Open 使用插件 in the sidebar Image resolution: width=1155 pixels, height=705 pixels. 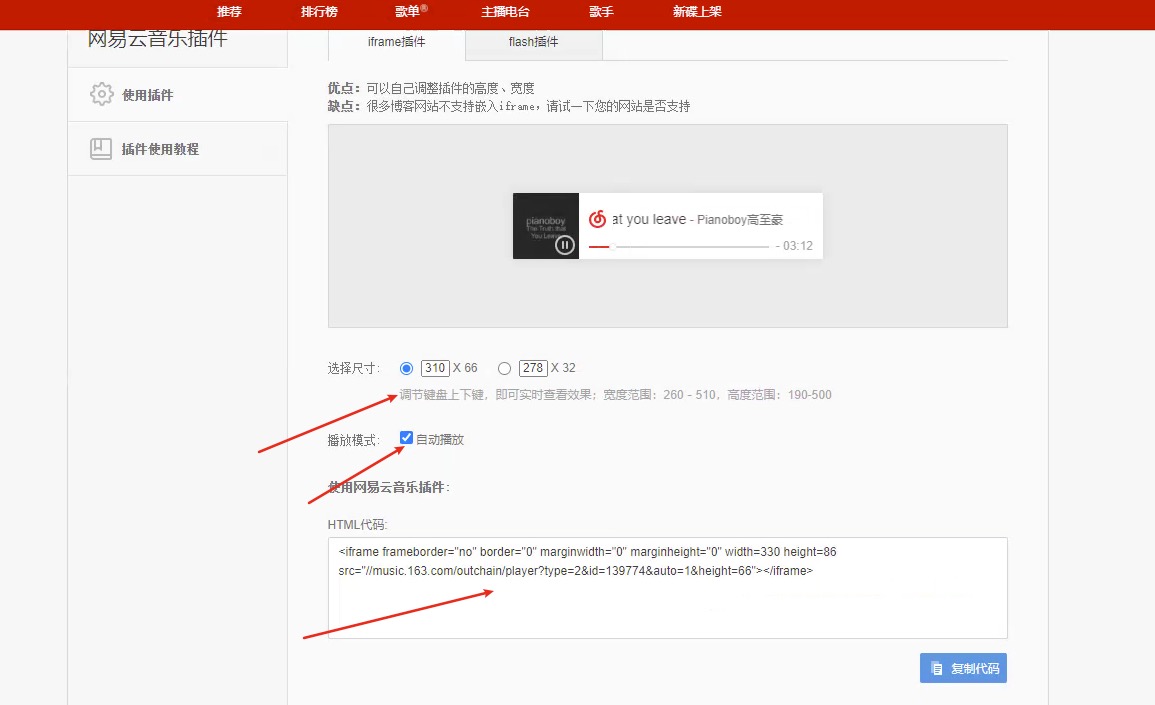pos(178,94)
